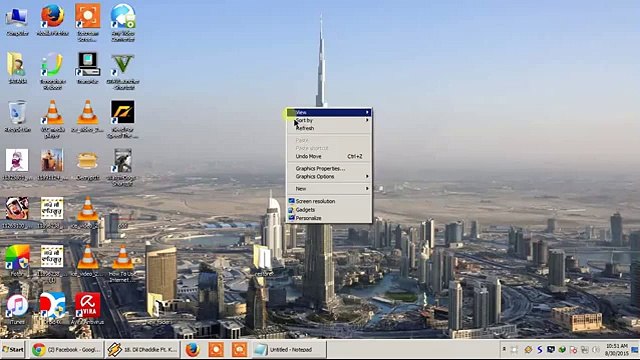This screenshot has height=360, width=640.
Task: Expand the New submenu arrow
Action: 367,189
